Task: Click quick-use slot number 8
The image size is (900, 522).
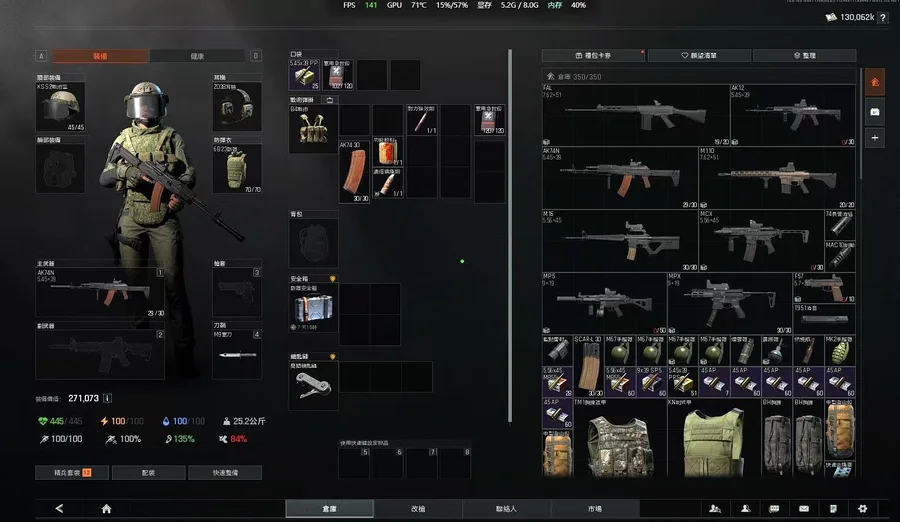Action: click(456, 463)
